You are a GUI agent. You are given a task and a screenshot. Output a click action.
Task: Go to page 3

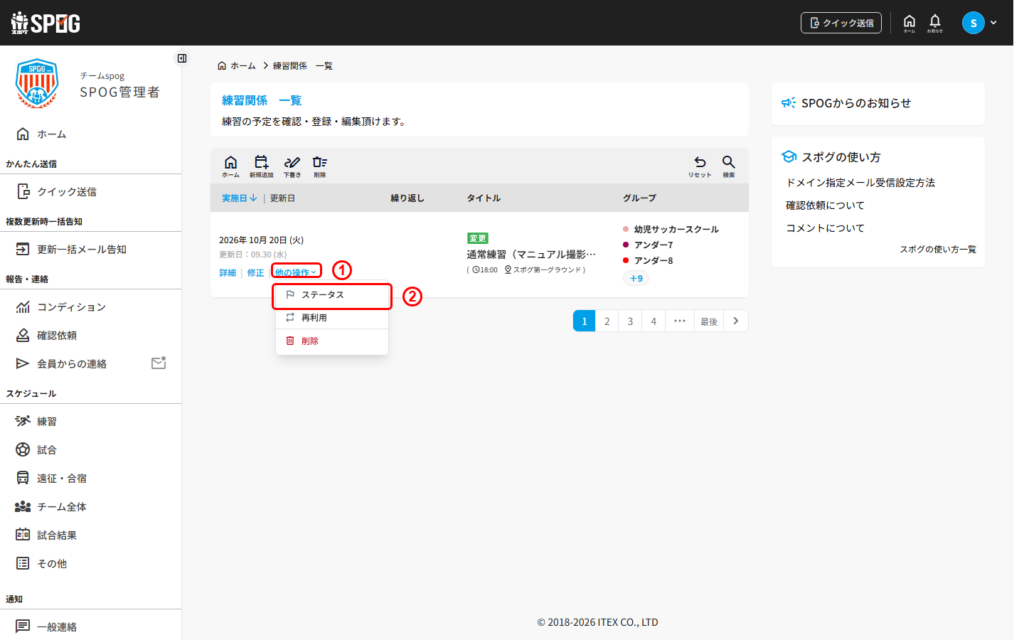tap(630, 321)
